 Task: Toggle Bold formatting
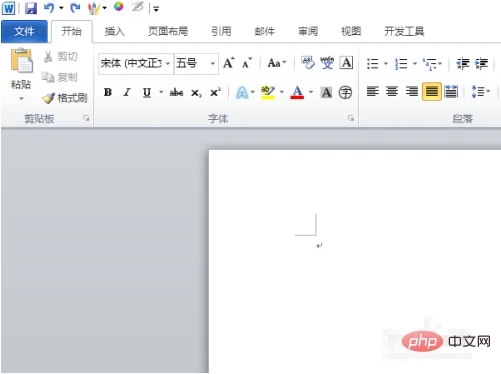point(108,92)
